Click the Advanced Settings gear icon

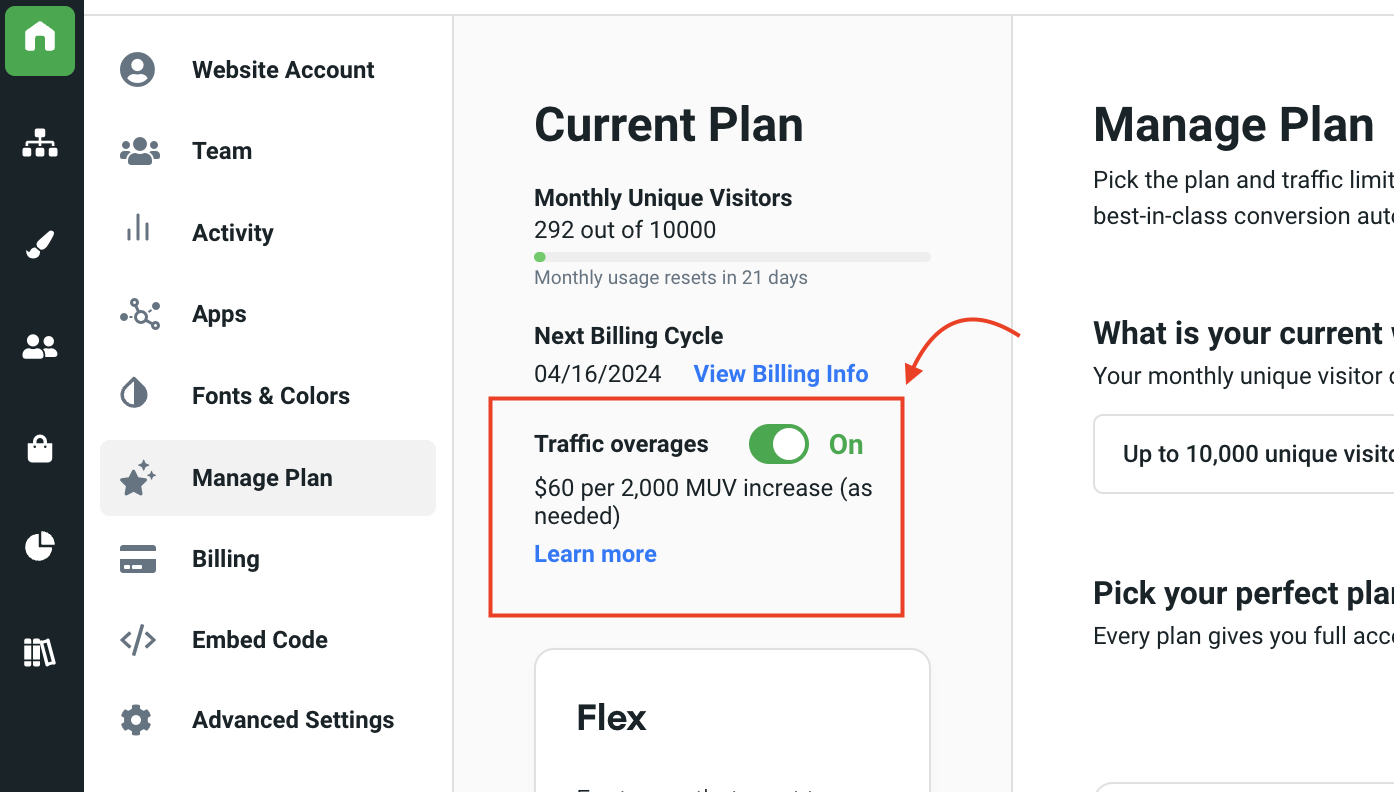(136, 720)
